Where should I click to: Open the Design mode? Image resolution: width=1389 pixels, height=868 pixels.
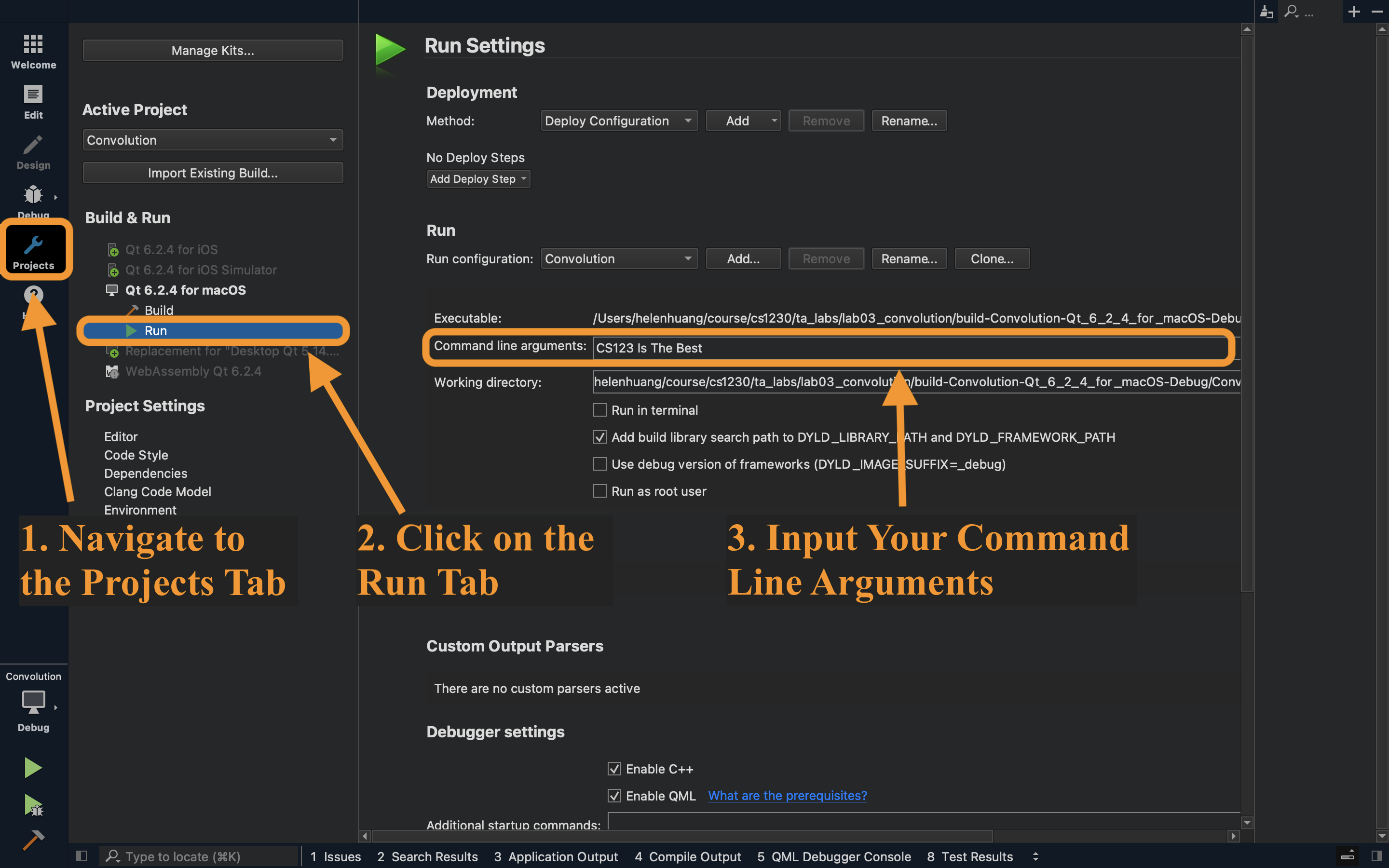point(33,152)
